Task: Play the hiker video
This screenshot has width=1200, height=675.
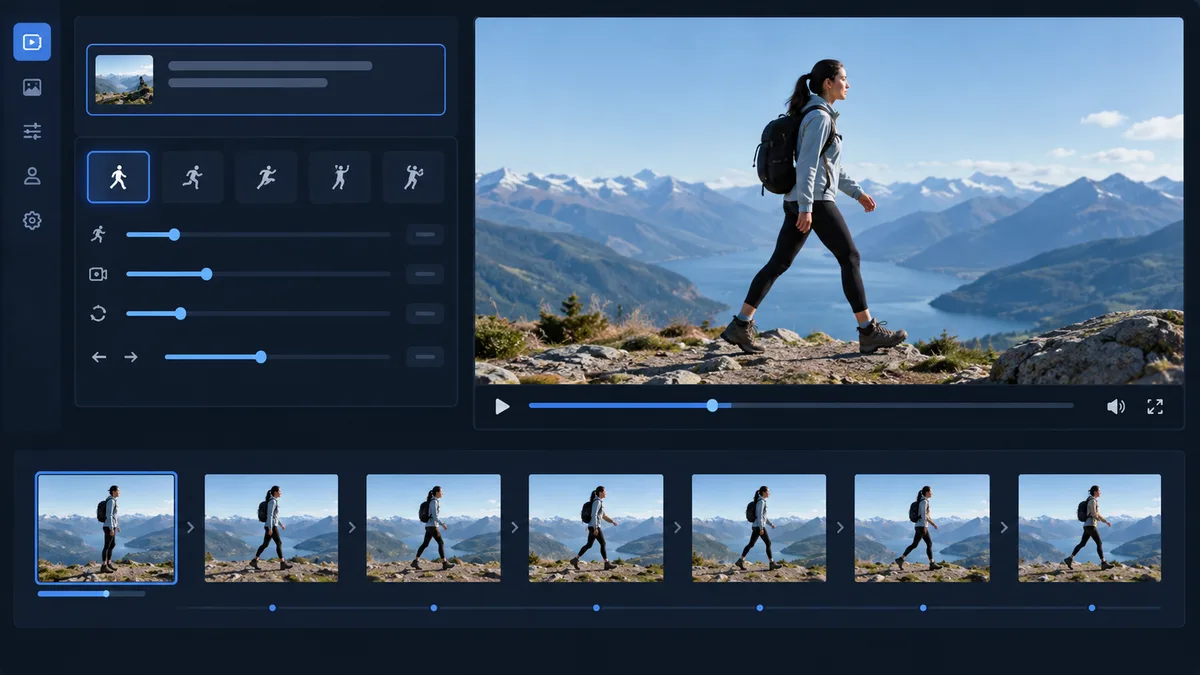Action: coord(502,406)
